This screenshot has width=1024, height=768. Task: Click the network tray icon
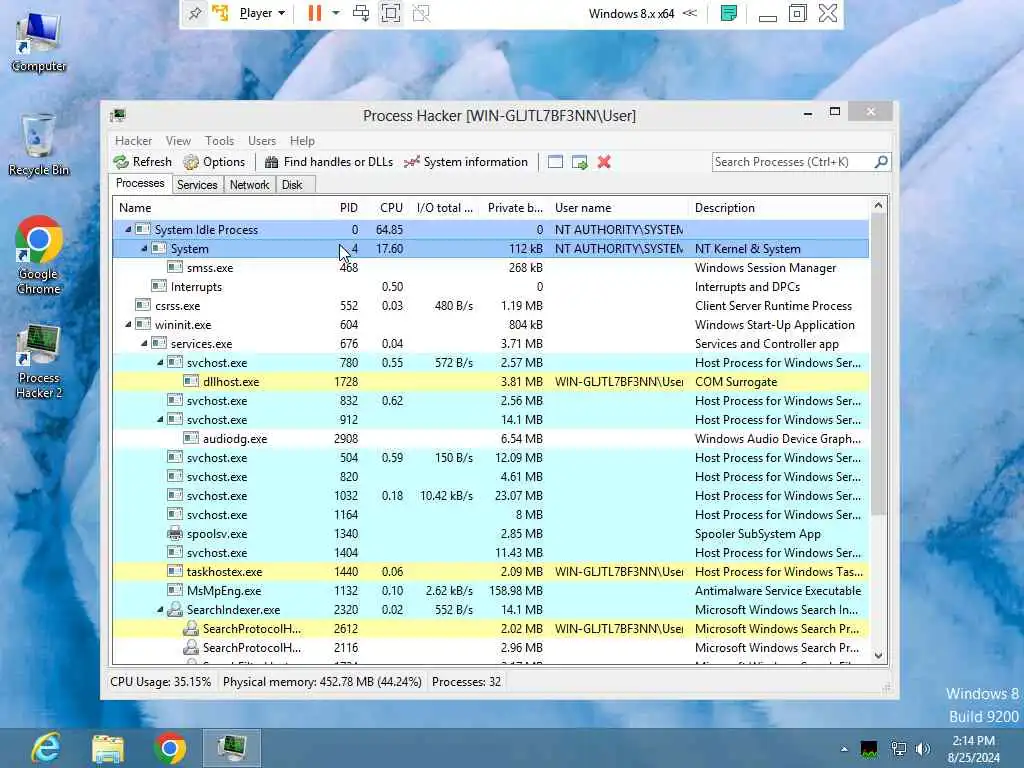point(899,749)
